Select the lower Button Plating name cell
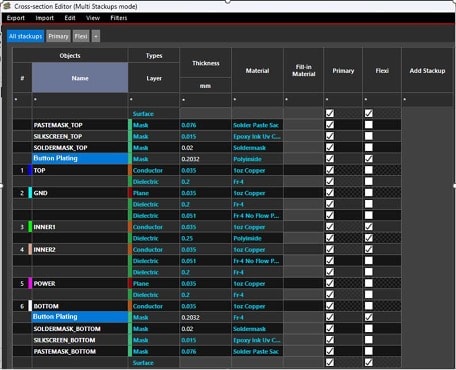 [x=80, y=317]
